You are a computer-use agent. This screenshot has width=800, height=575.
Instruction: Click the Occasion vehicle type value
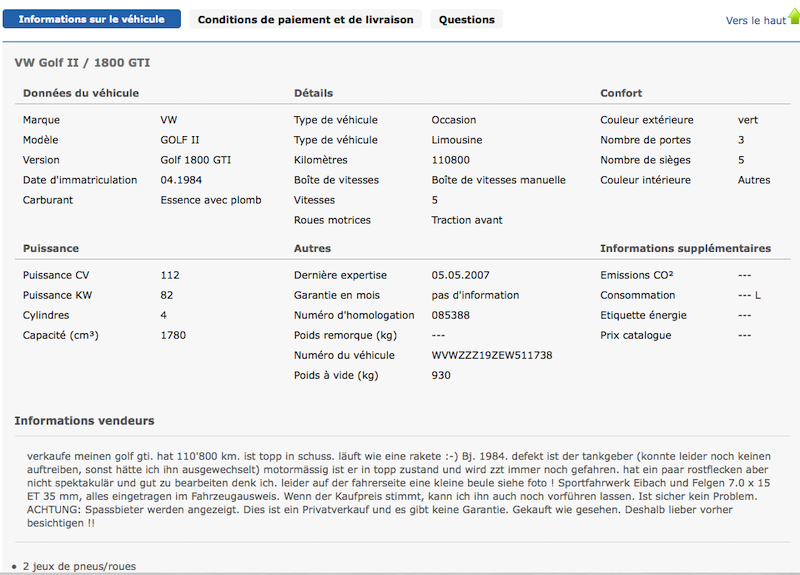click(454, 120)
